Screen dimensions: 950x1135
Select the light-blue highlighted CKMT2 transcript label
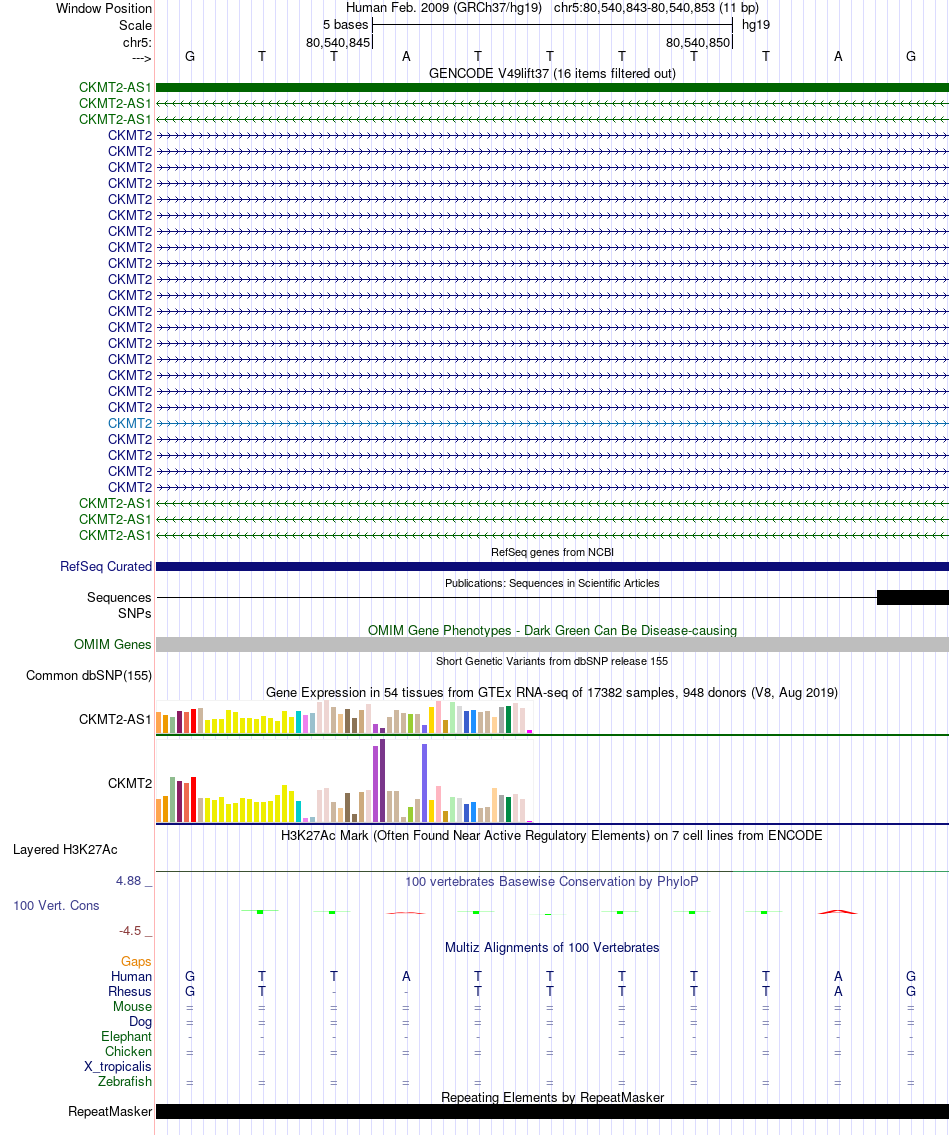(130, 423)
